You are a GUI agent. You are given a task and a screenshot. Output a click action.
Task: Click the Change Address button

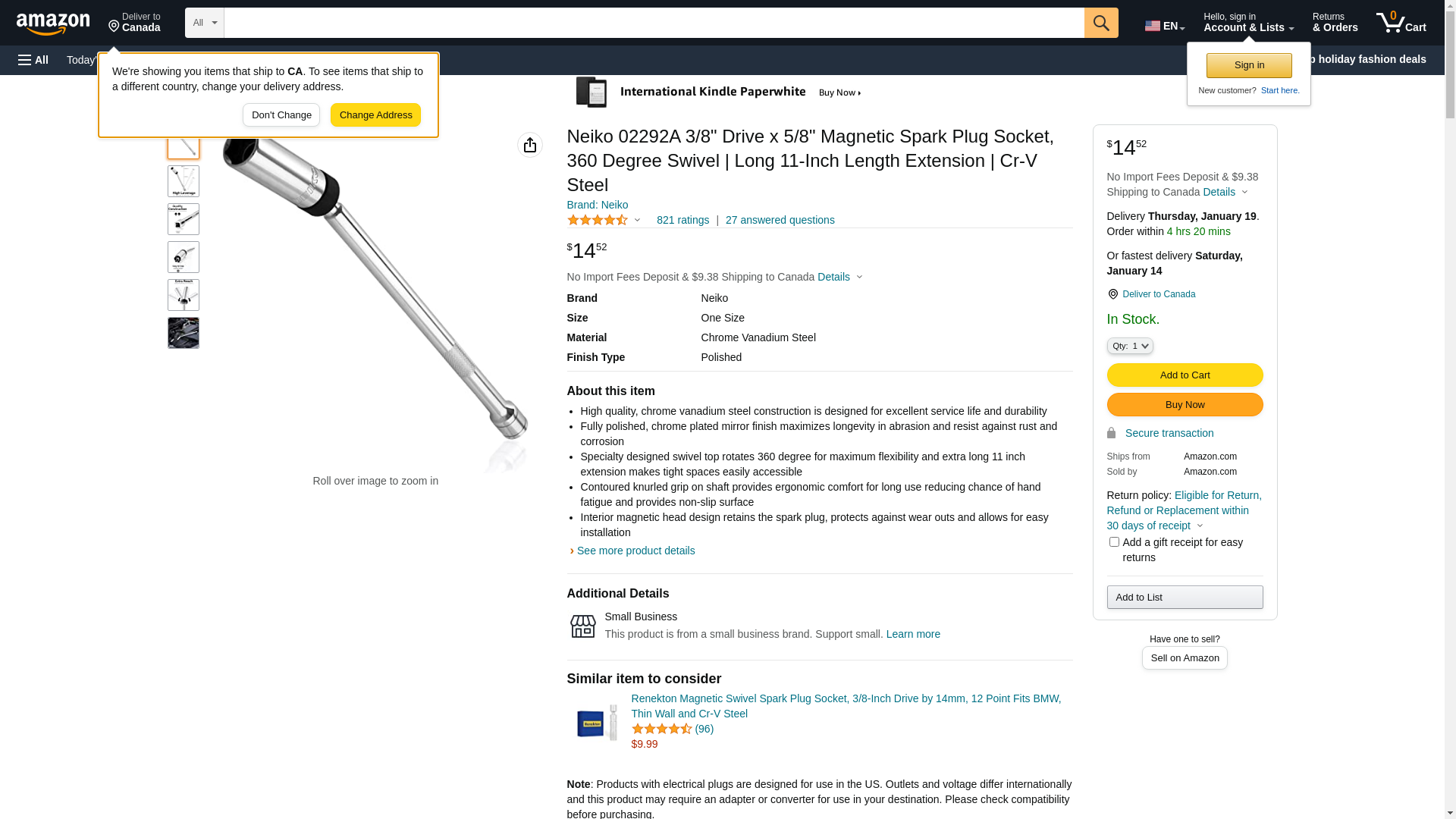pos(375,115)
